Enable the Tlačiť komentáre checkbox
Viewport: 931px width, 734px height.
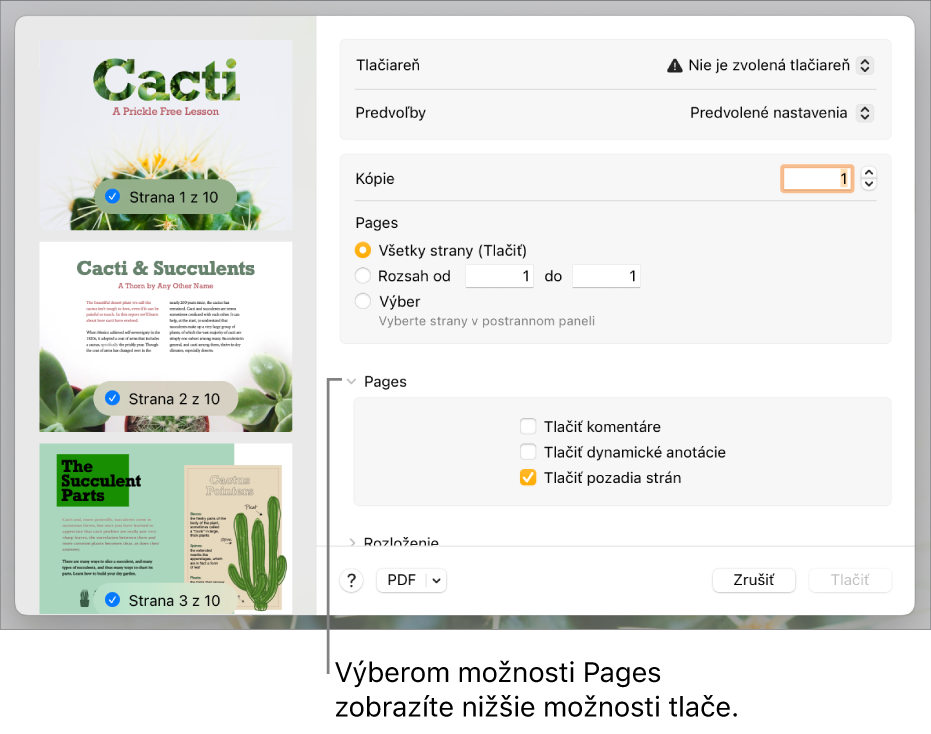[x=528, y=426]
